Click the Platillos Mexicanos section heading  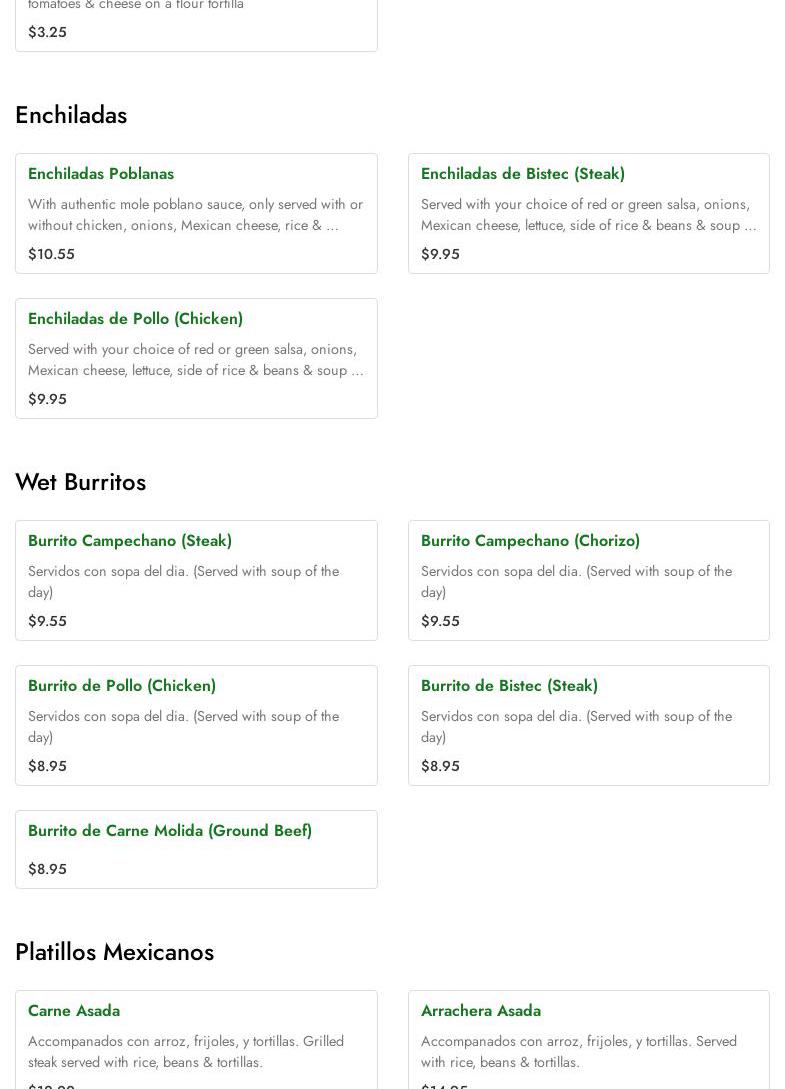114,952
